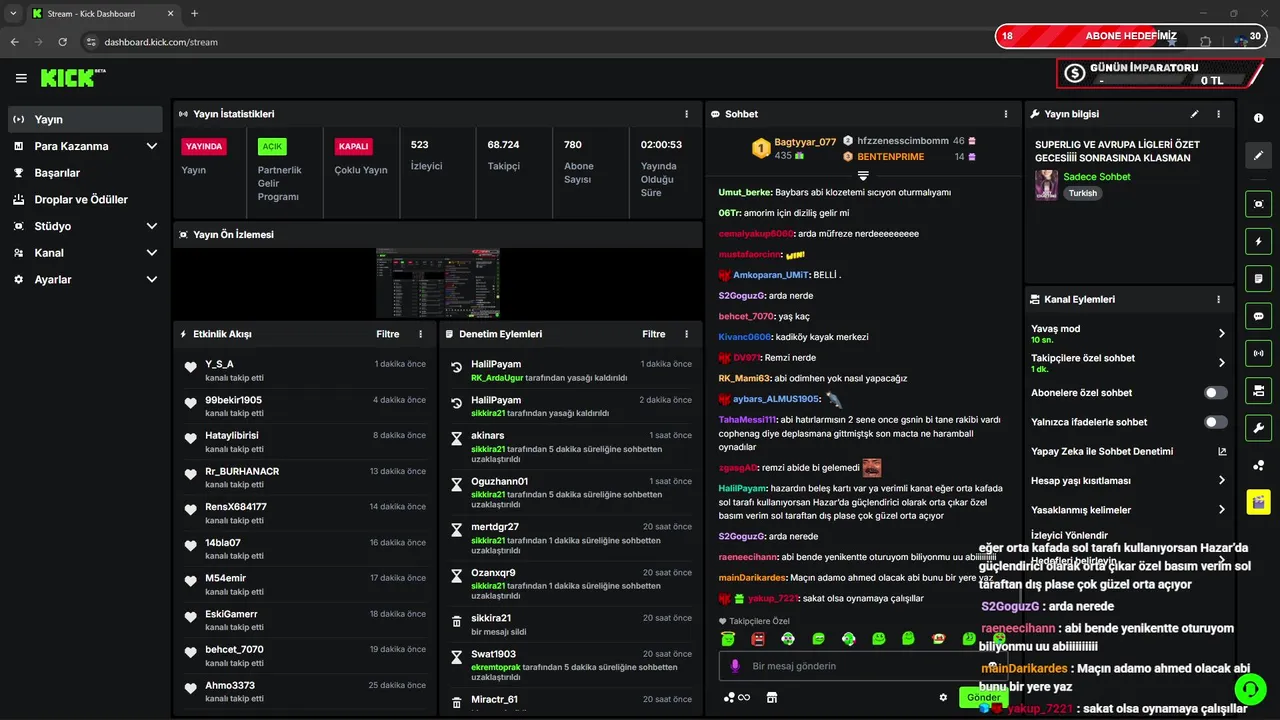This screenshot has width=1280, height=720.
Task: Toggle the document moderation log icon in the right toolbar
Action: (1258, 278)
